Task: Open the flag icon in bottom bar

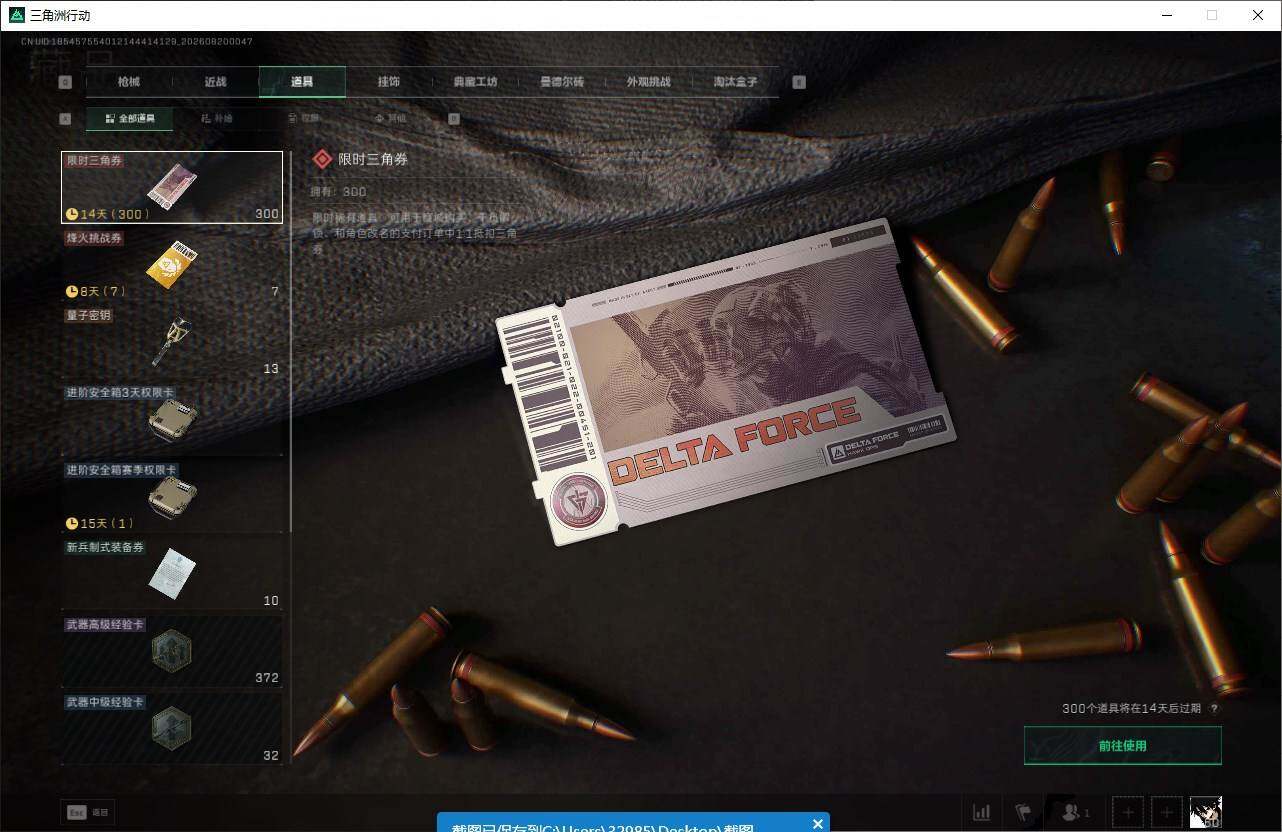Action: click(x=1023, y=812)
